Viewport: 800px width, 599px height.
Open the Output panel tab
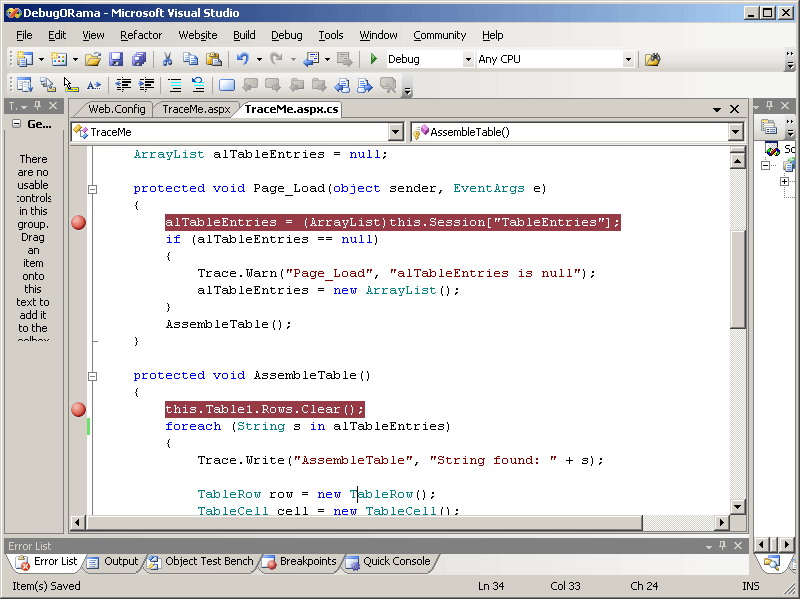[x=113, y=562]
